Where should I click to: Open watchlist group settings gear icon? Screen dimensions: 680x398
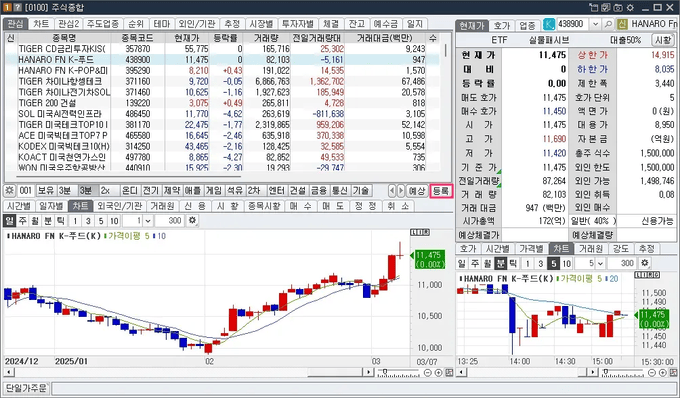click(x=9, y=191)
